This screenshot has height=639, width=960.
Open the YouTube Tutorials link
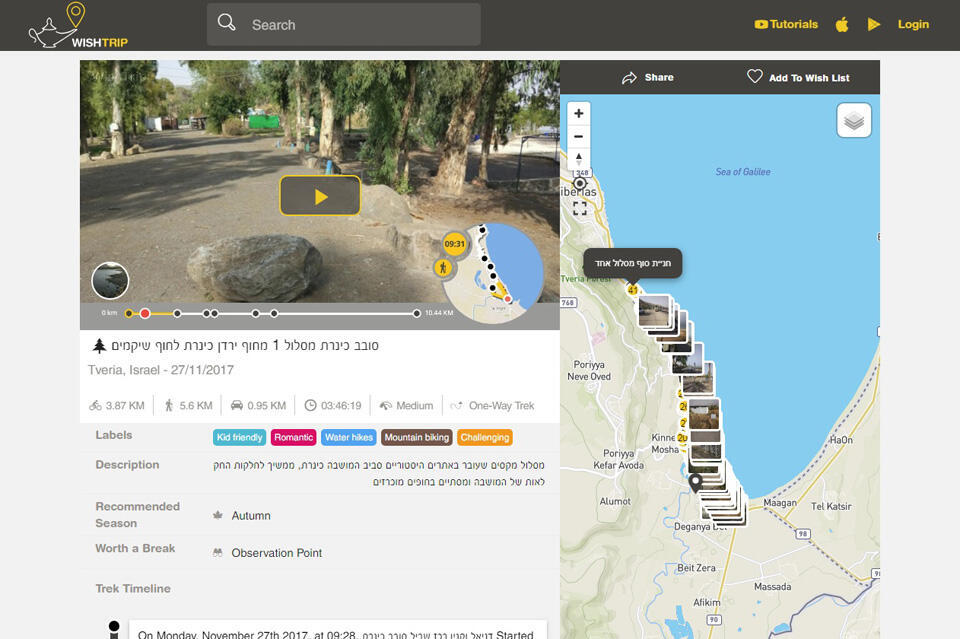pyautogui.click(x=786, y=25)
